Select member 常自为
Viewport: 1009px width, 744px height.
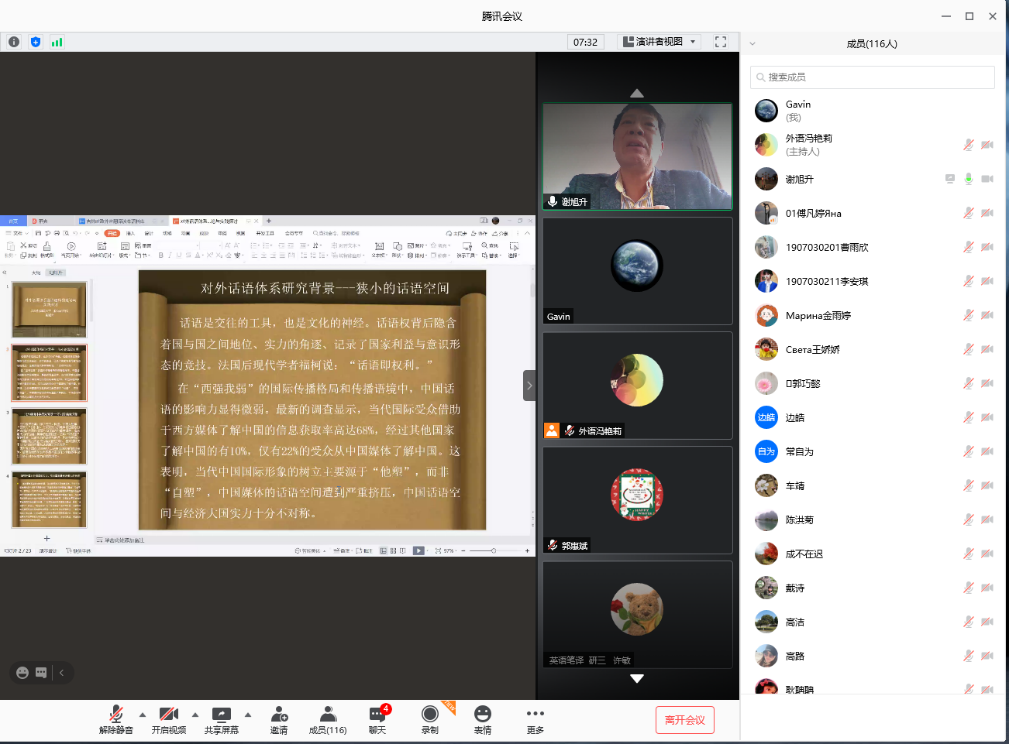[874, 452]
